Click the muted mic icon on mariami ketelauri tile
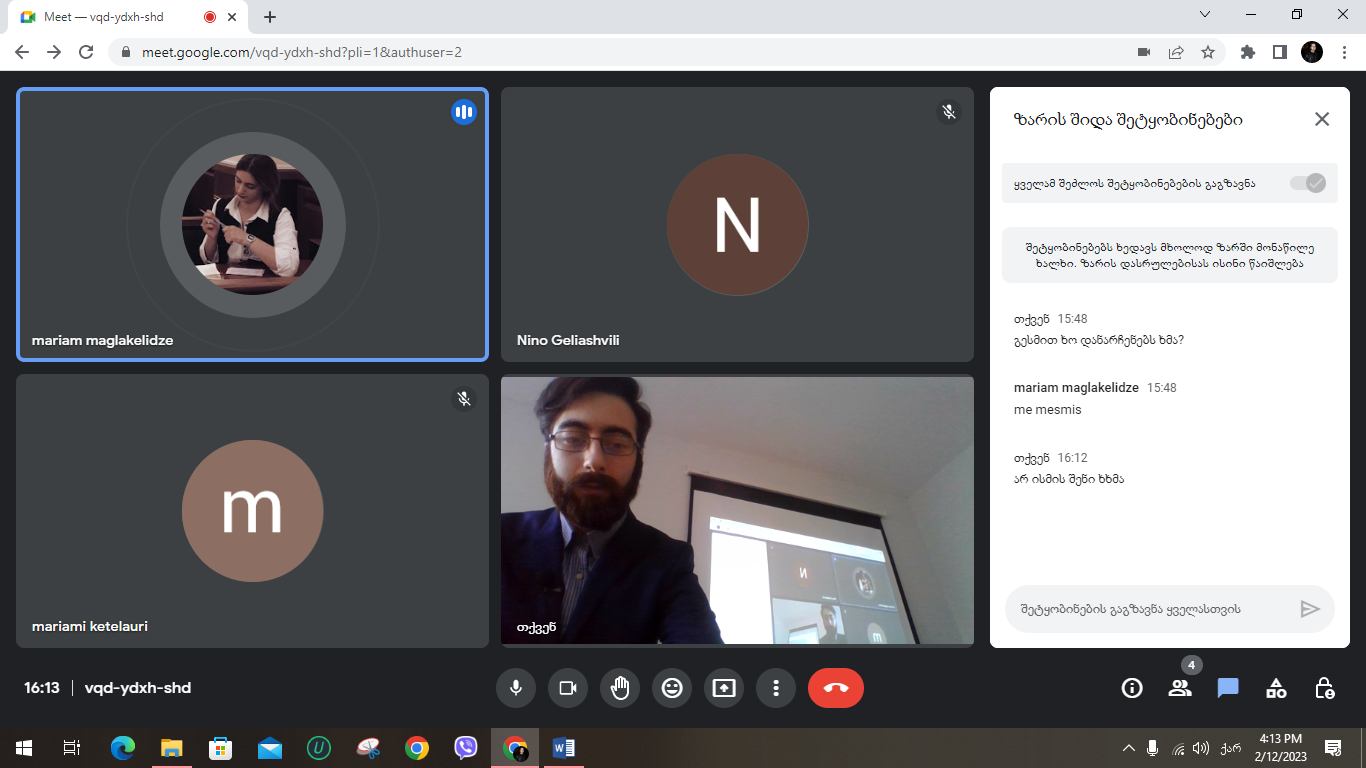Image resolution: width=1366 pixels, height=768 pixels. point(464,398)
